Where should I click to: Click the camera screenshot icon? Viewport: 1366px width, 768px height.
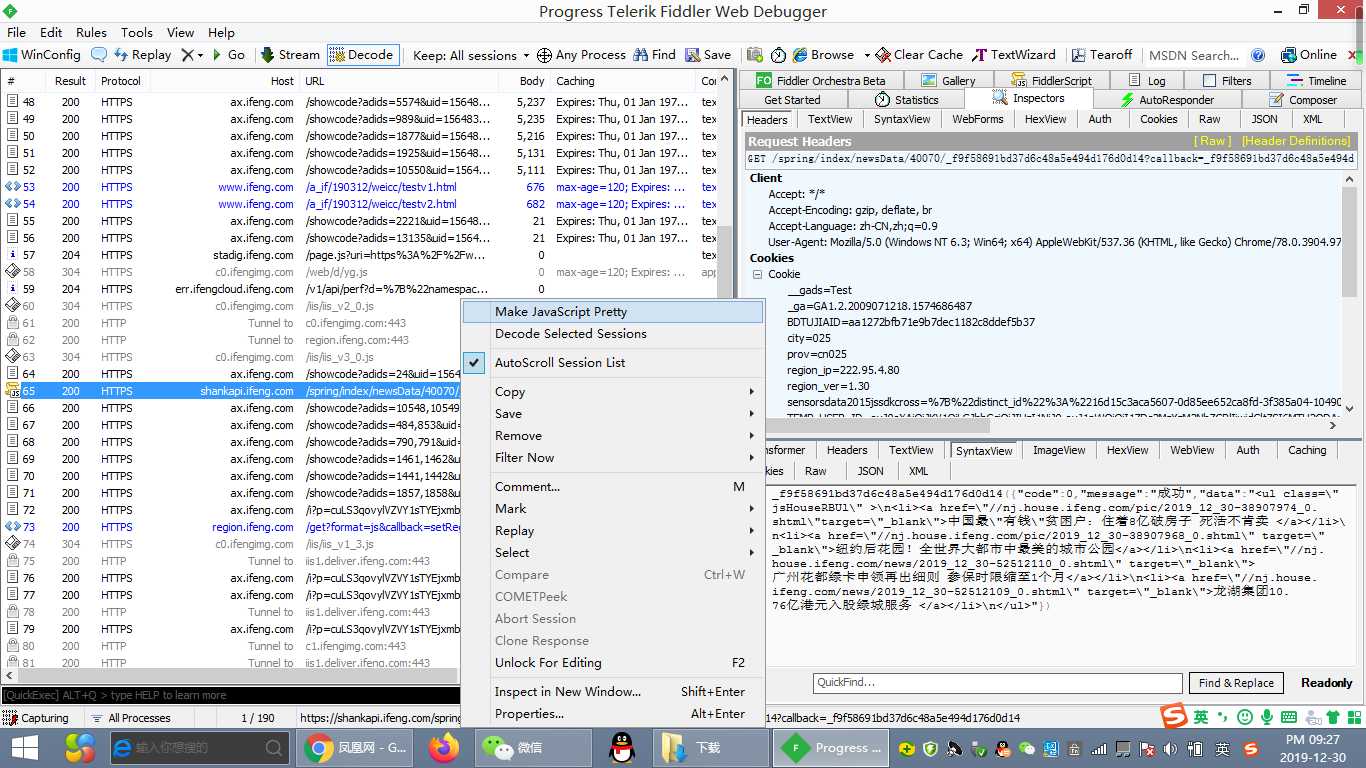[754, 55]
